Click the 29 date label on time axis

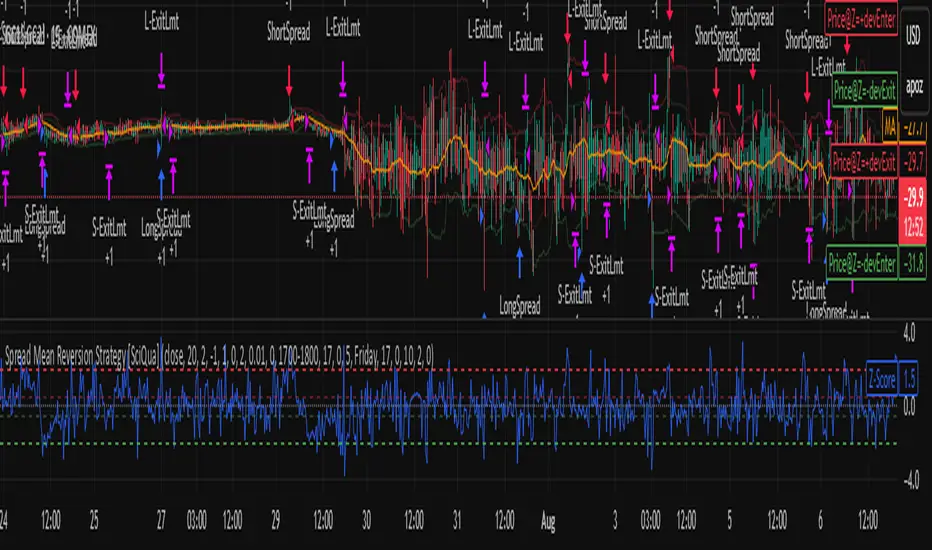point(274,522)
